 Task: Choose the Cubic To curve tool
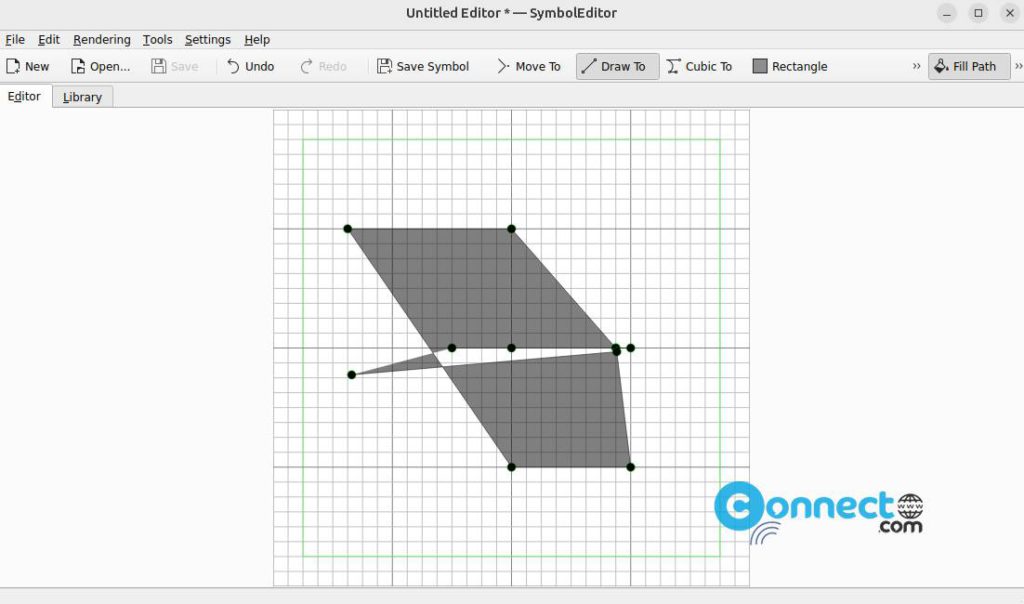[699, 66]
